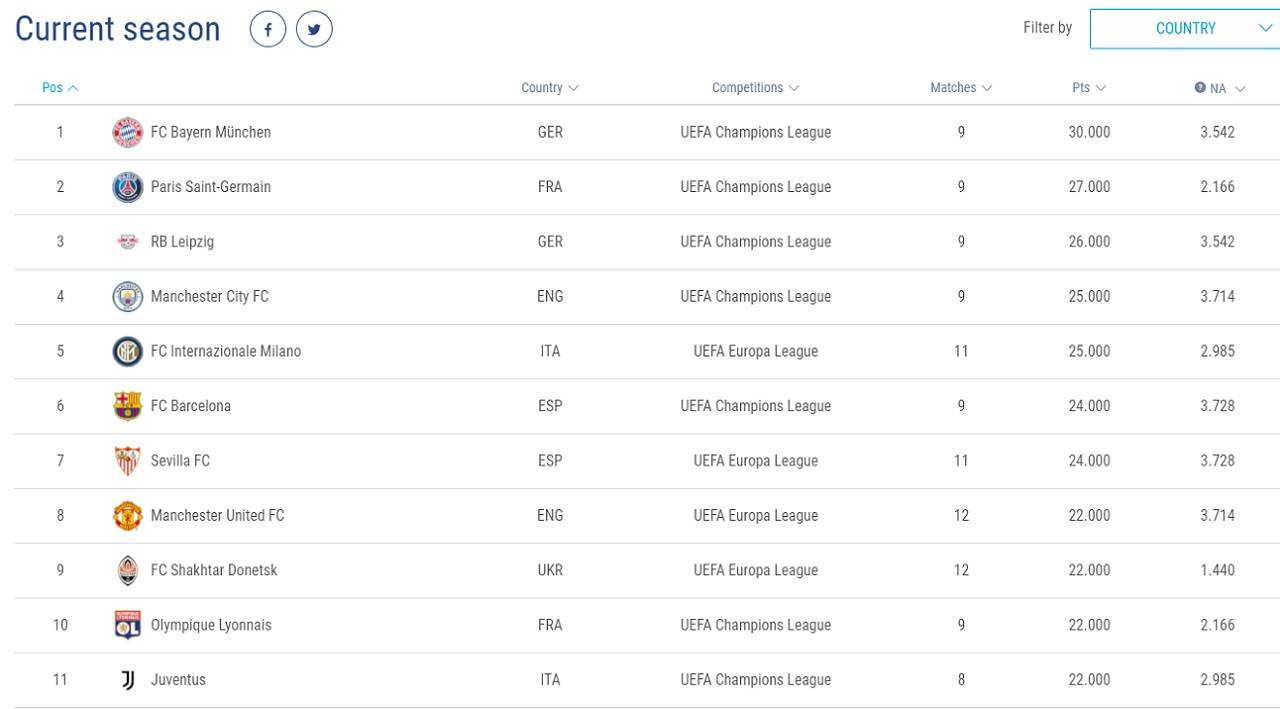1280x709 pixels.
Task: Click the Paris Saint-Germain club crest
Action: tap(127, 187)
